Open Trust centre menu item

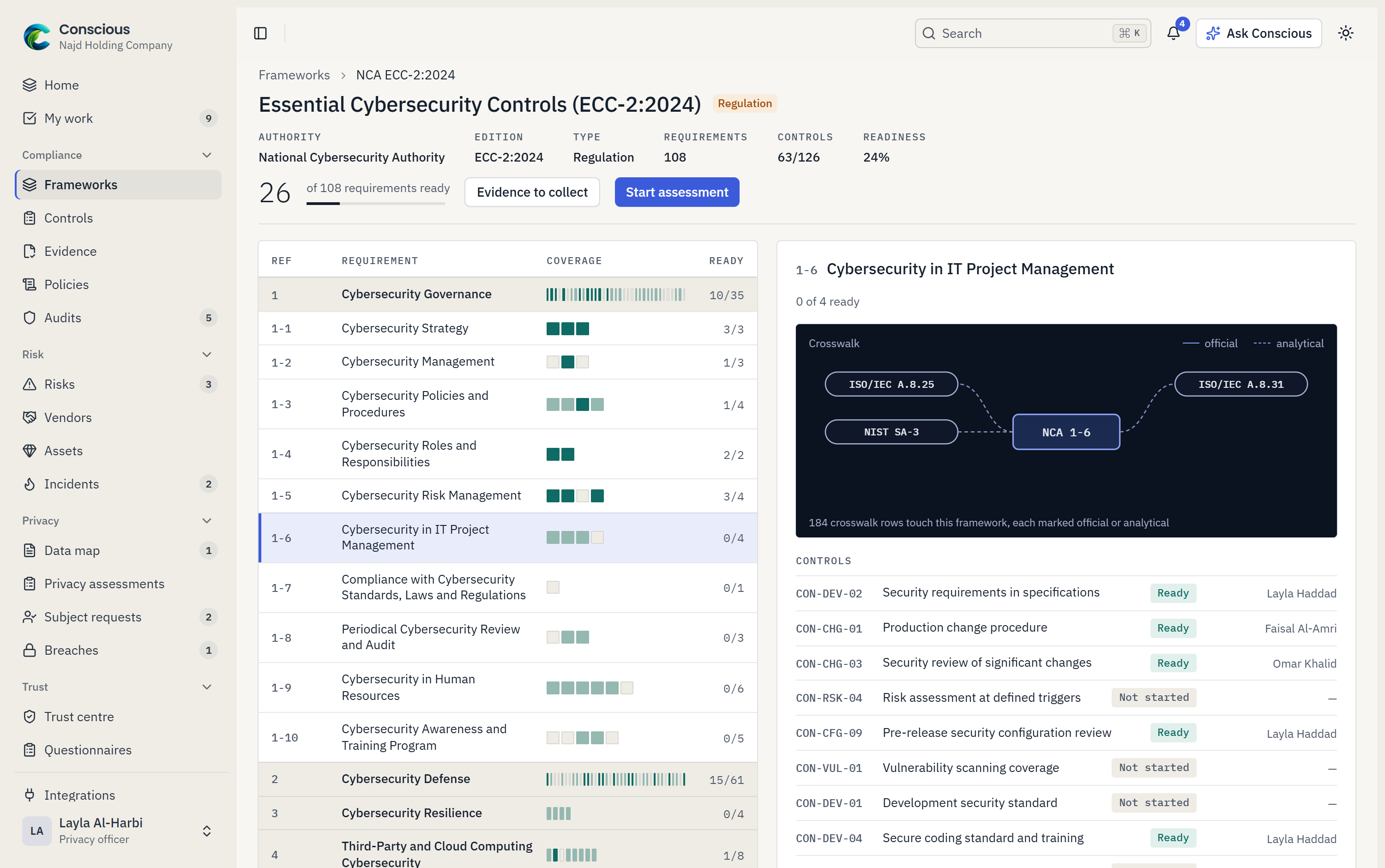tap(118, 717)
